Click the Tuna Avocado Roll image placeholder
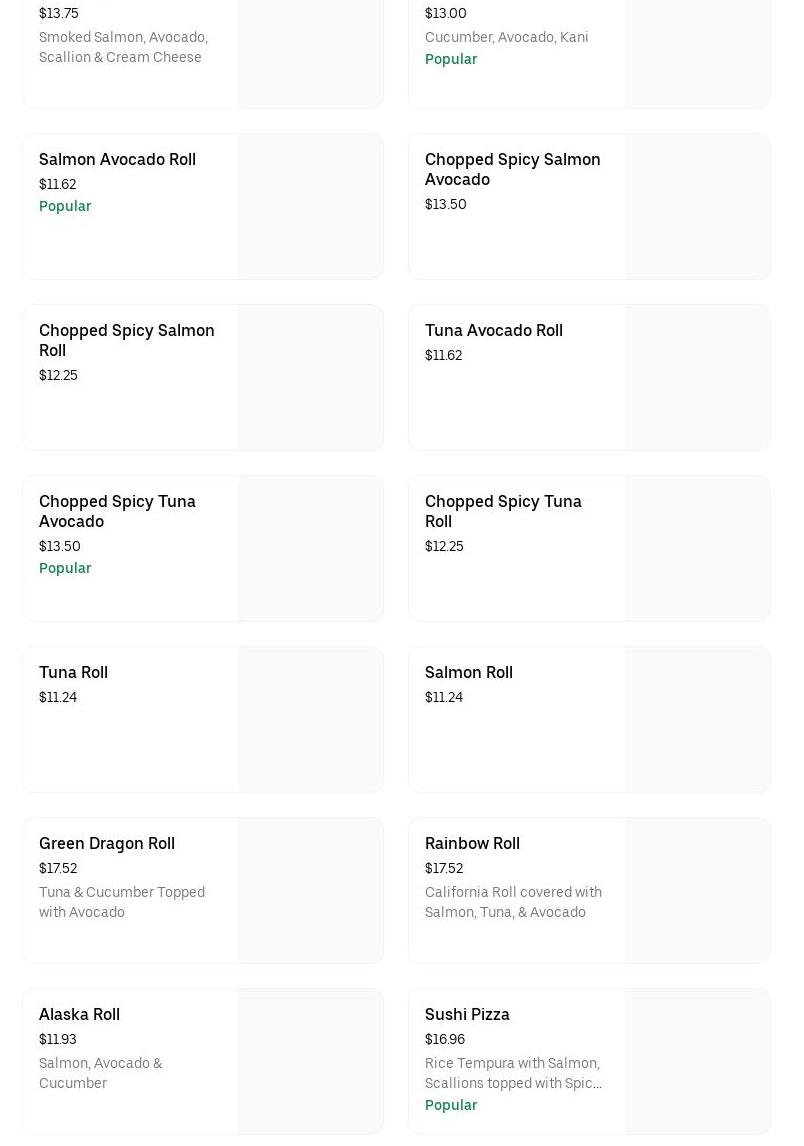 (x=697, y=378)
